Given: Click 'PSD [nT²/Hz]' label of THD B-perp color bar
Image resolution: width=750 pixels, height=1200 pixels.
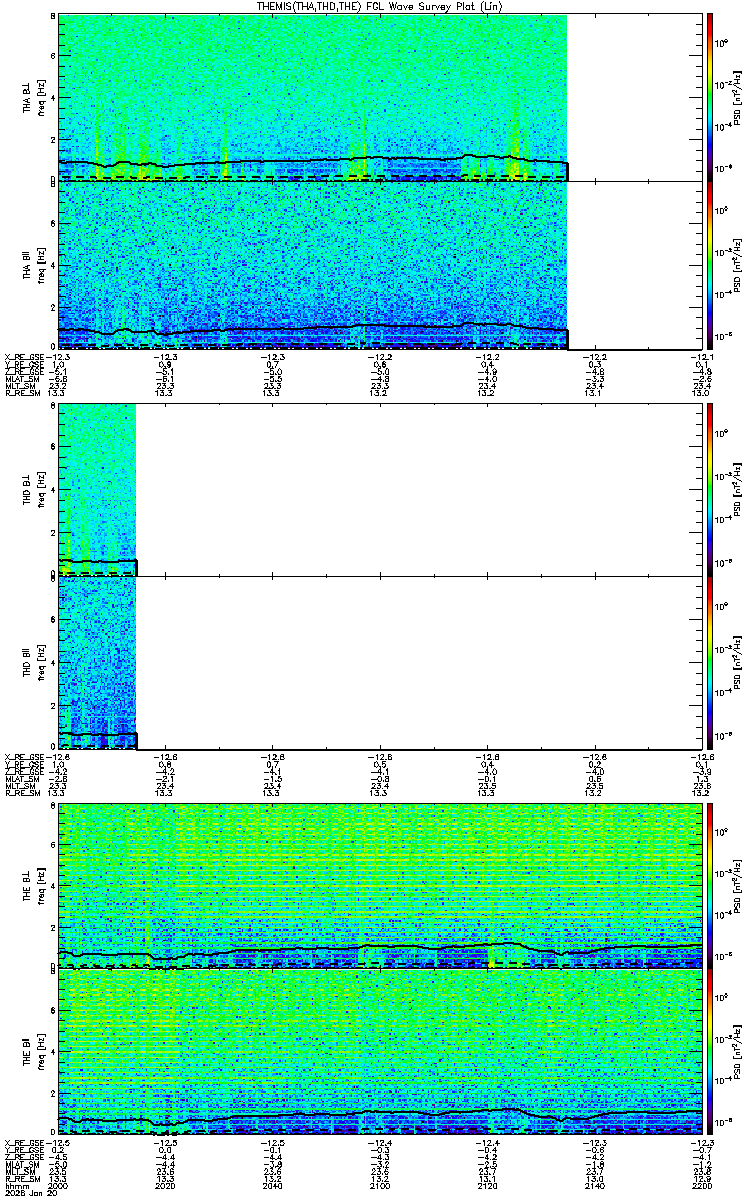Looking at the screenshot, I should point(737,489).
